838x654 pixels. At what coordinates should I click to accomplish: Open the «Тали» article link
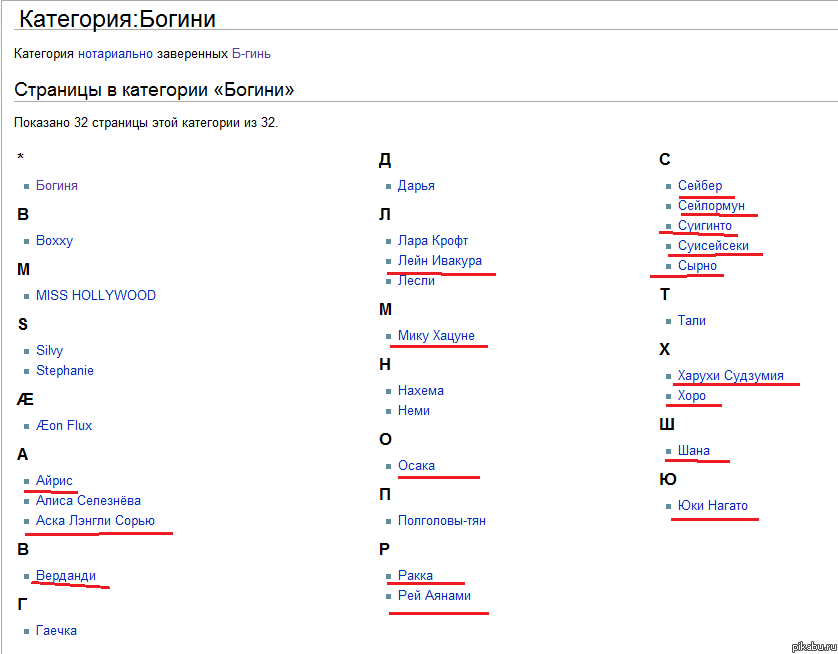point(691,320)
